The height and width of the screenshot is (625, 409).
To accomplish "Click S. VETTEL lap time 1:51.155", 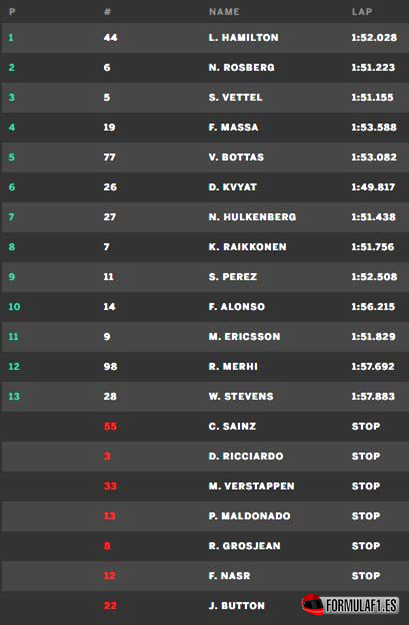I will [x=372, y=97].
